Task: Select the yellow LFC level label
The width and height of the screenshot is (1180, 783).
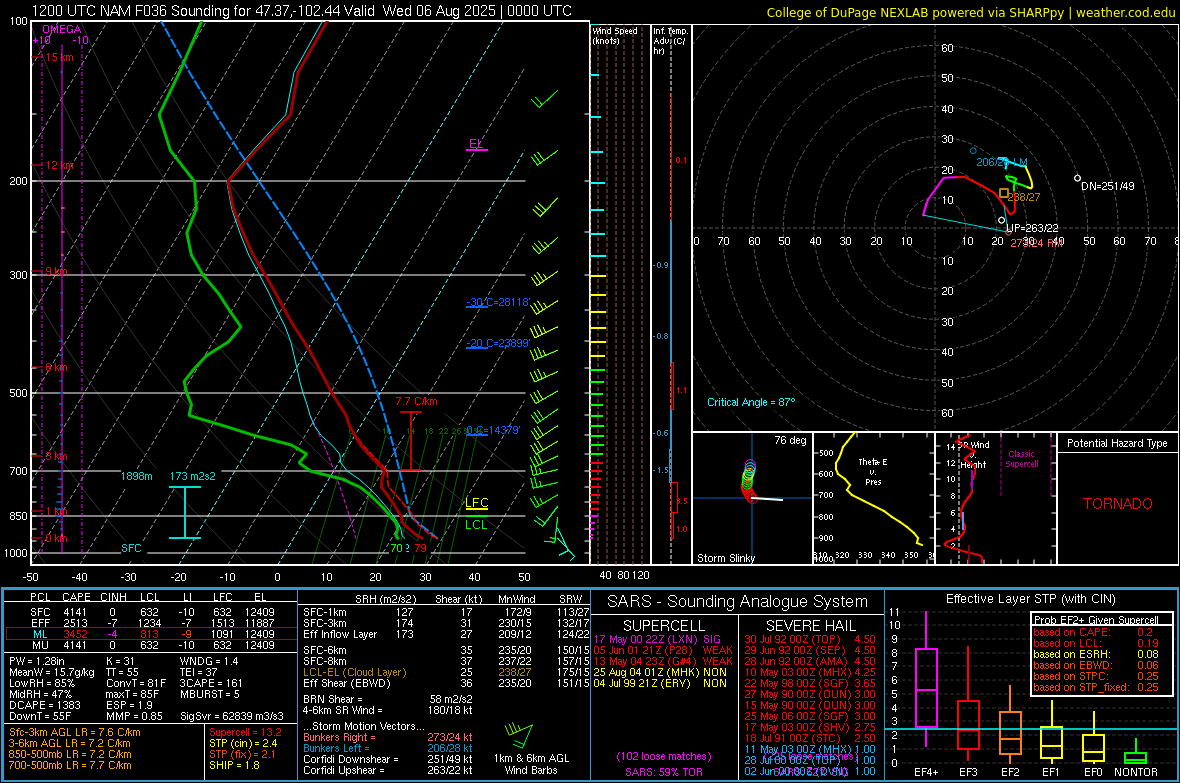Action: pos(476,502)
